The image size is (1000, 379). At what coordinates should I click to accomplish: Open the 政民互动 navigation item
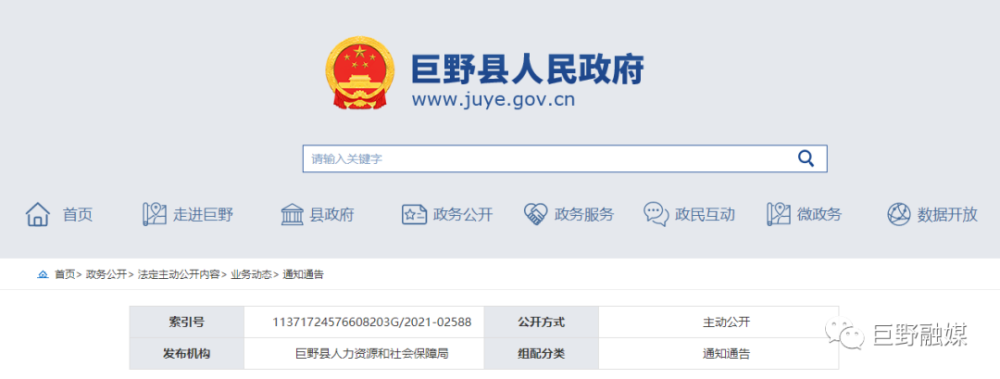(705, 215)
